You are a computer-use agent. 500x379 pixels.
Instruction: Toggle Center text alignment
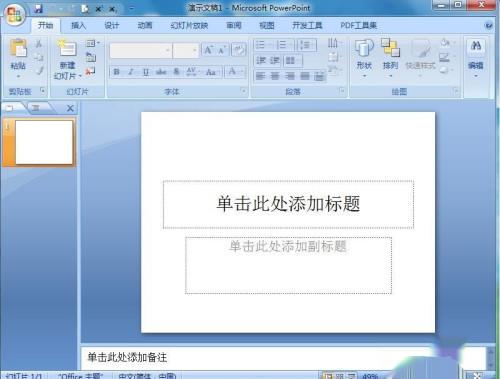(x=275, y=76)
